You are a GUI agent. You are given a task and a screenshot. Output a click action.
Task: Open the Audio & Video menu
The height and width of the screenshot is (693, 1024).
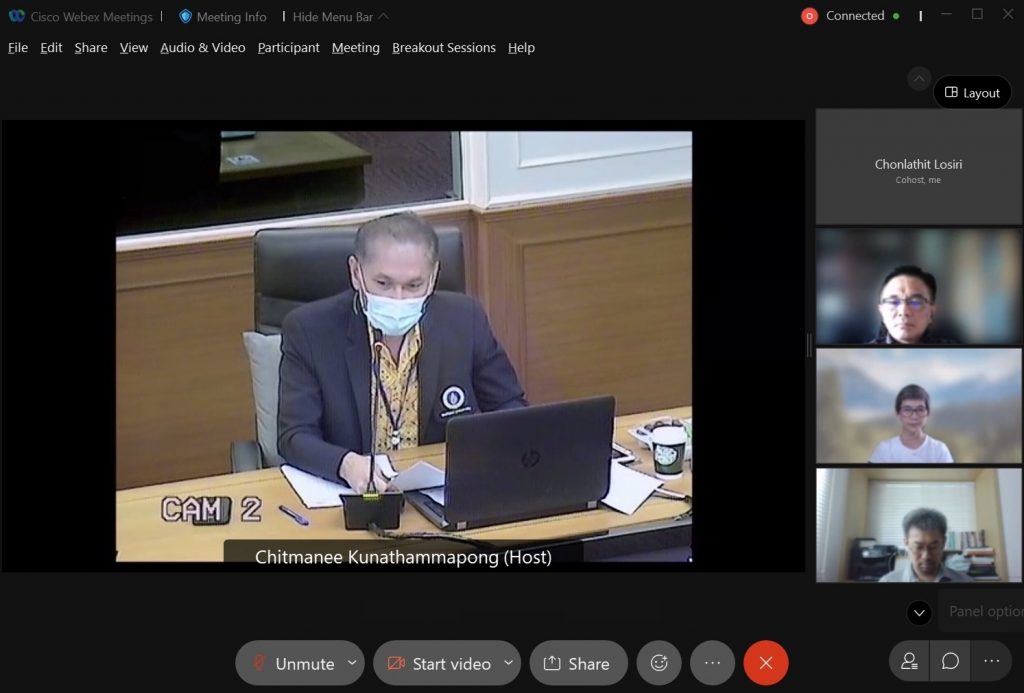202,47
